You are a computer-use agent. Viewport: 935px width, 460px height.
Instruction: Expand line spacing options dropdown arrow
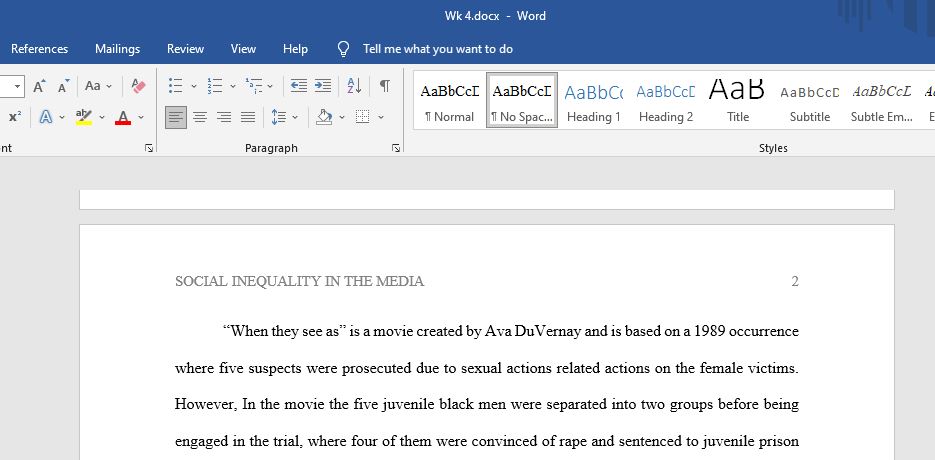(295, 118)
